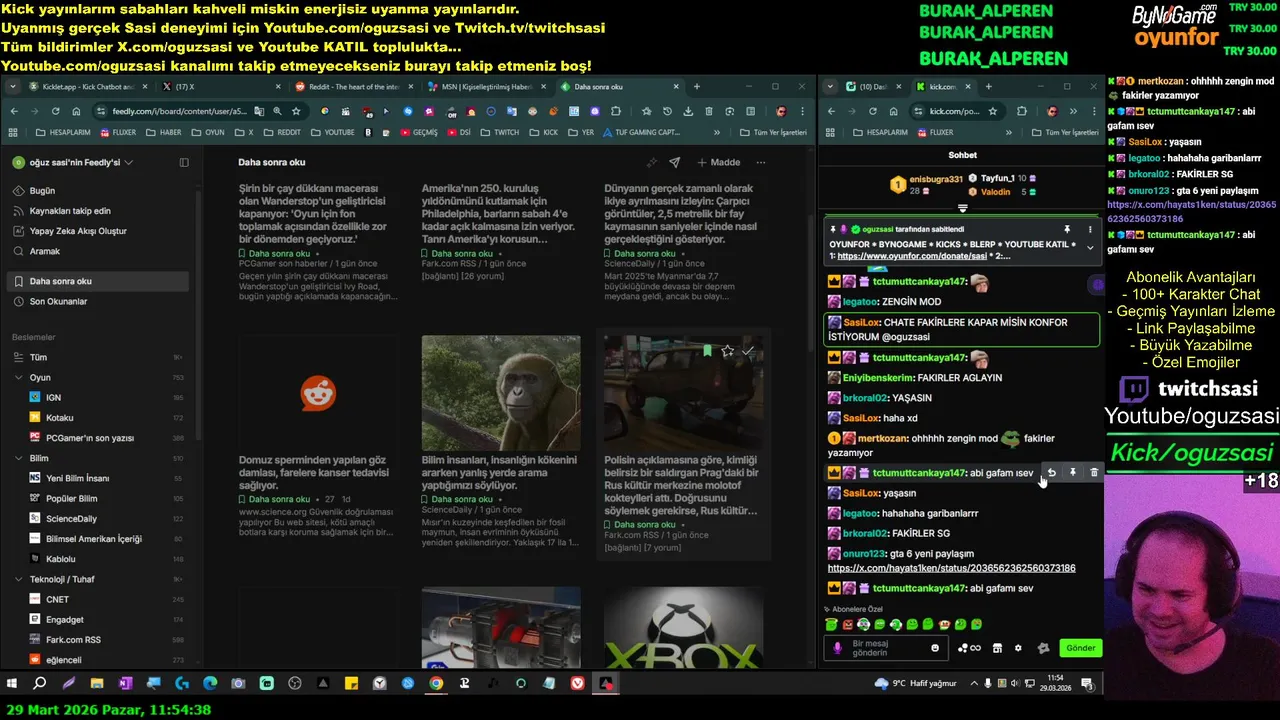Screen dimensions: 1280x720
Task: Reply to tctumuttcankaya147's message arrow icon
Action: (x=1051, y=472)
